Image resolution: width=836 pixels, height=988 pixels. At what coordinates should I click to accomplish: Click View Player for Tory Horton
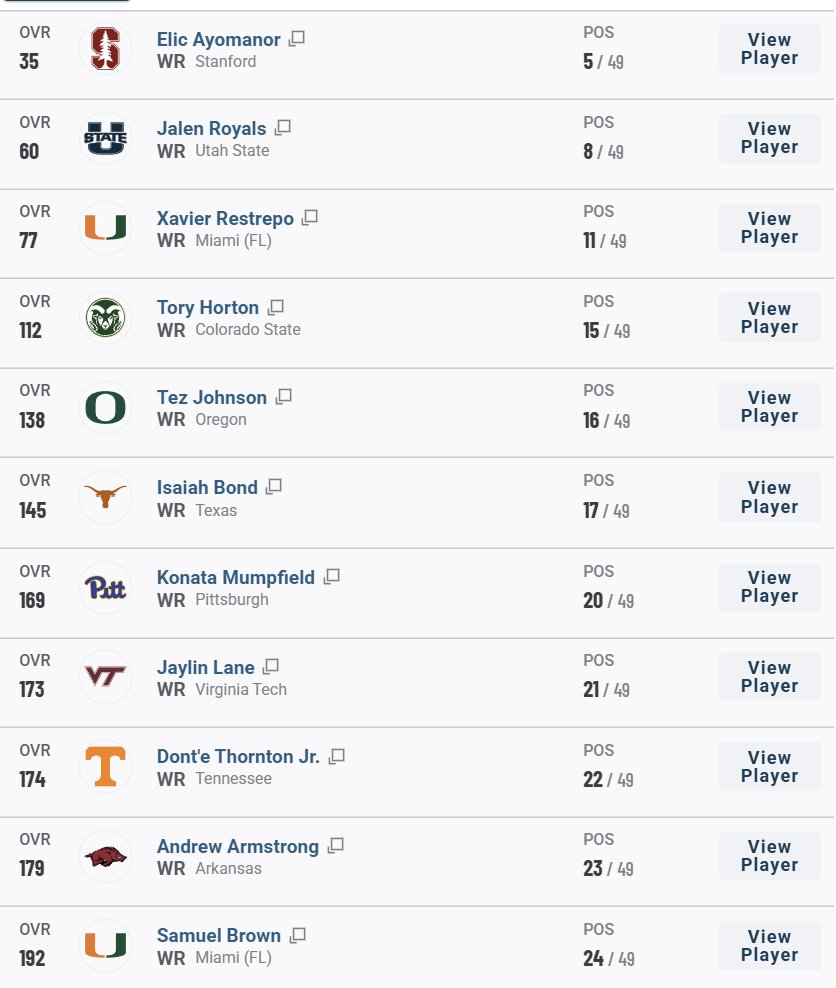[769, 318]
